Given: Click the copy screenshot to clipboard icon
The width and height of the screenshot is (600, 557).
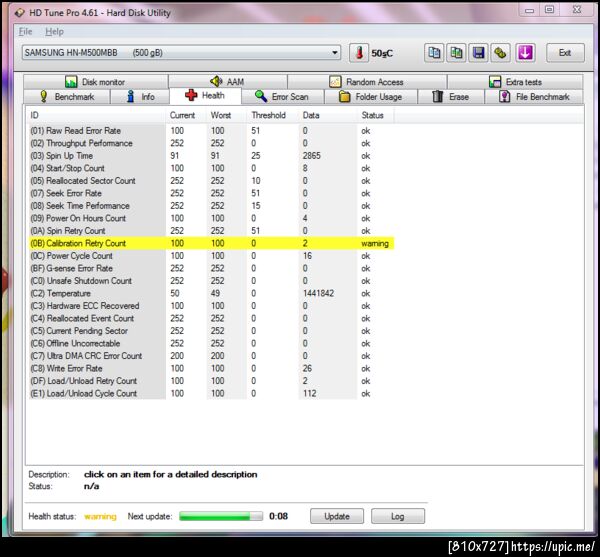Looking at the screenshot, I should (456, 53).
